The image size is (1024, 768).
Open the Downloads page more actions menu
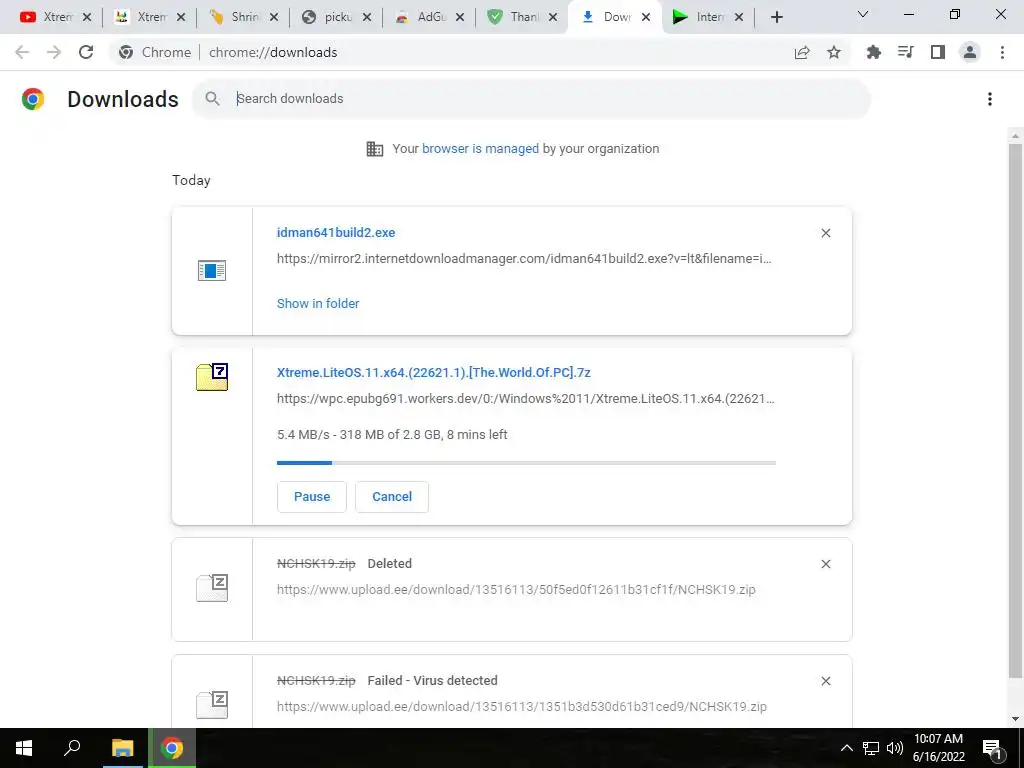coord(990,99)
